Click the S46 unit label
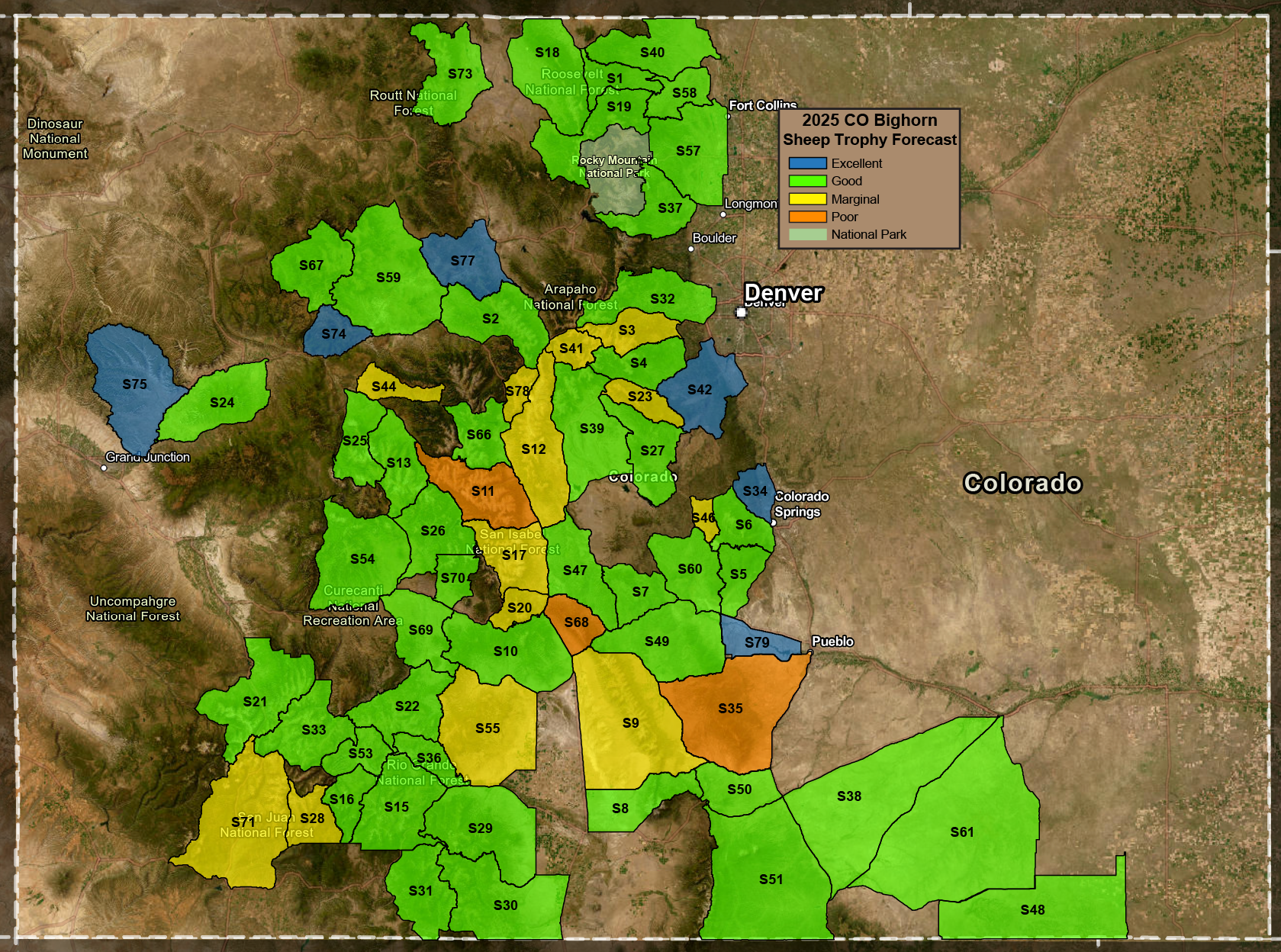 pos(703,518)
